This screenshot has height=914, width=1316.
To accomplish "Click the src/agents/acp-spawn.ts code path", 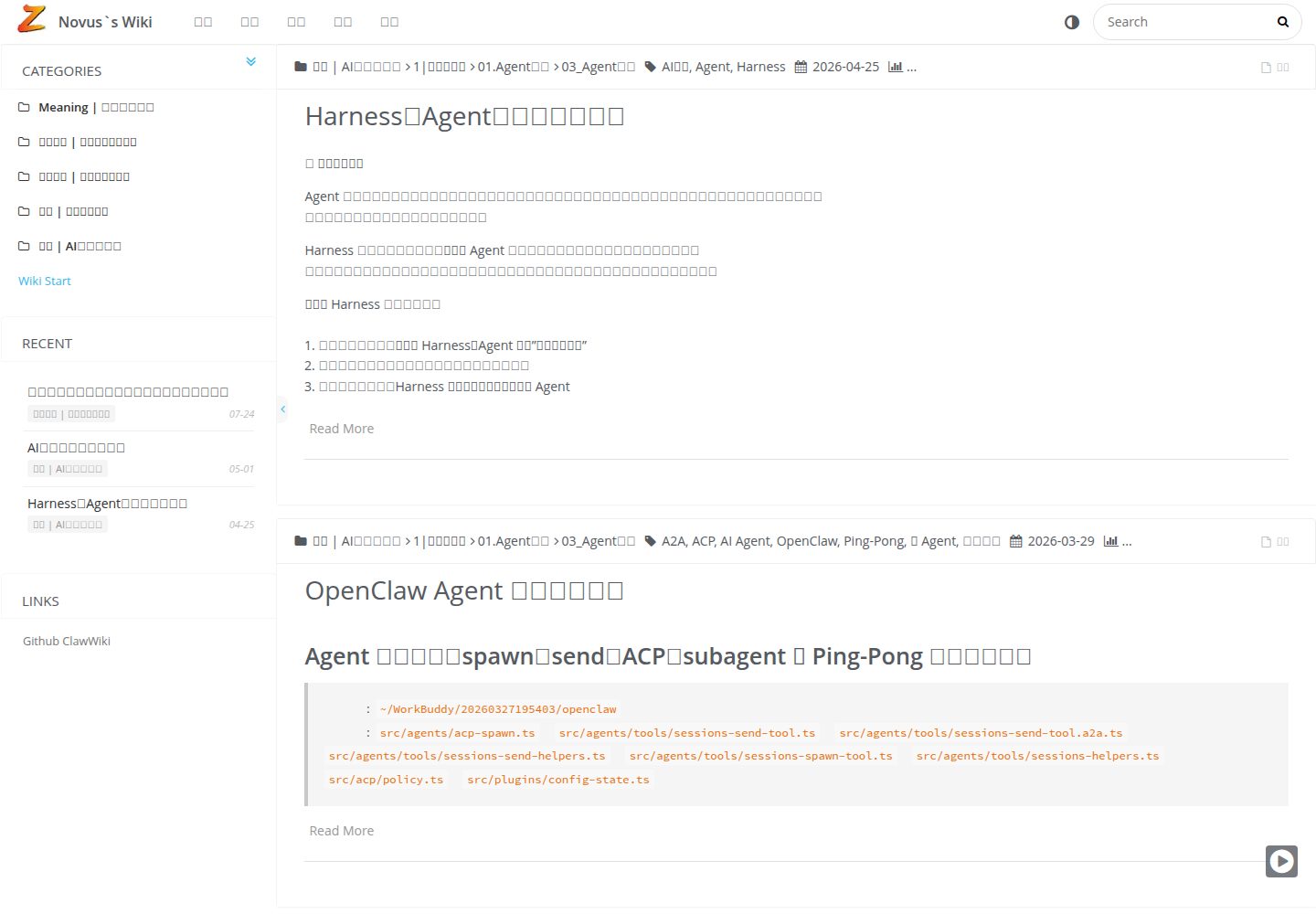I will point(457,733).
